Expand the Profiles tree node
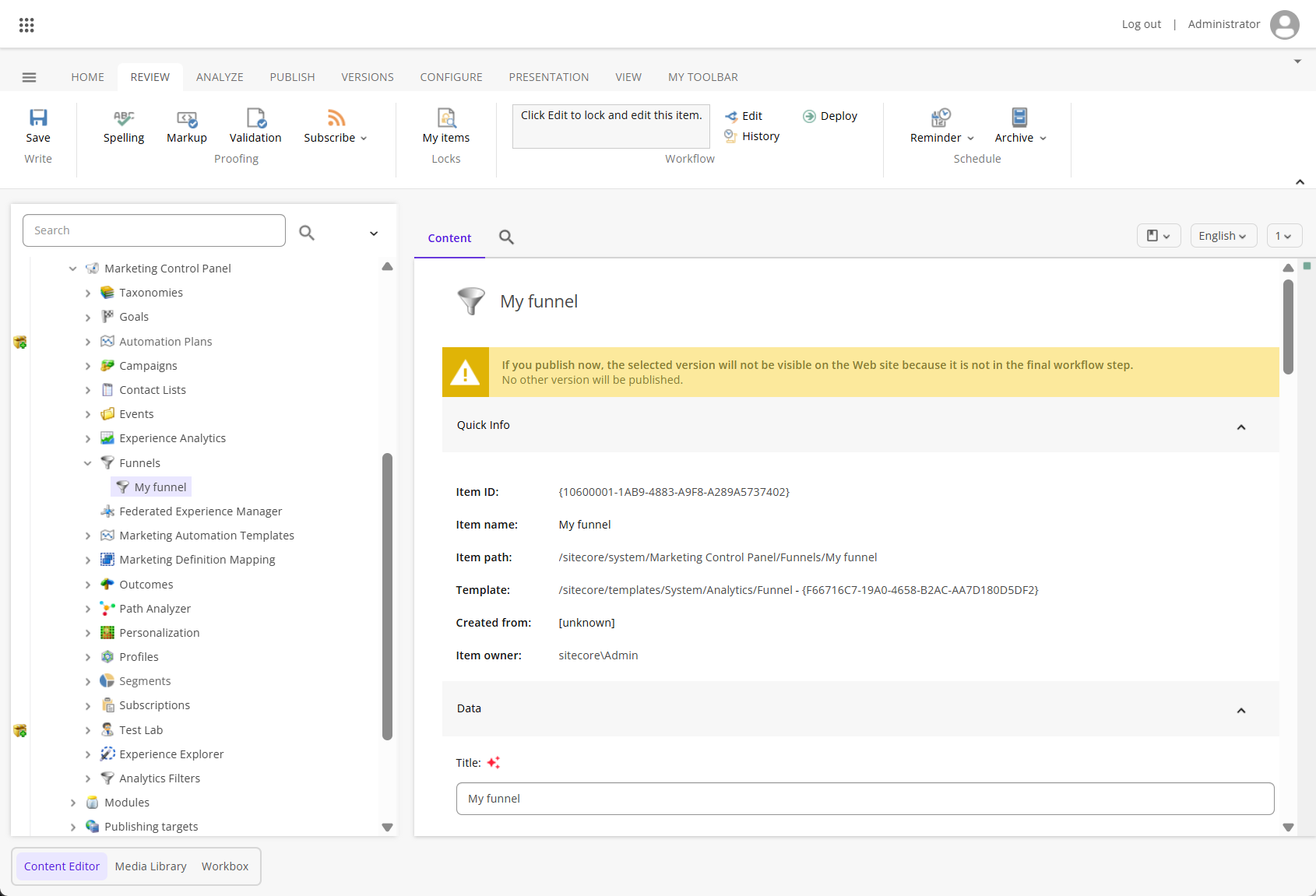Image resolution: width=1316 pixels, height=896 pixels. click(x=88, y=657)
